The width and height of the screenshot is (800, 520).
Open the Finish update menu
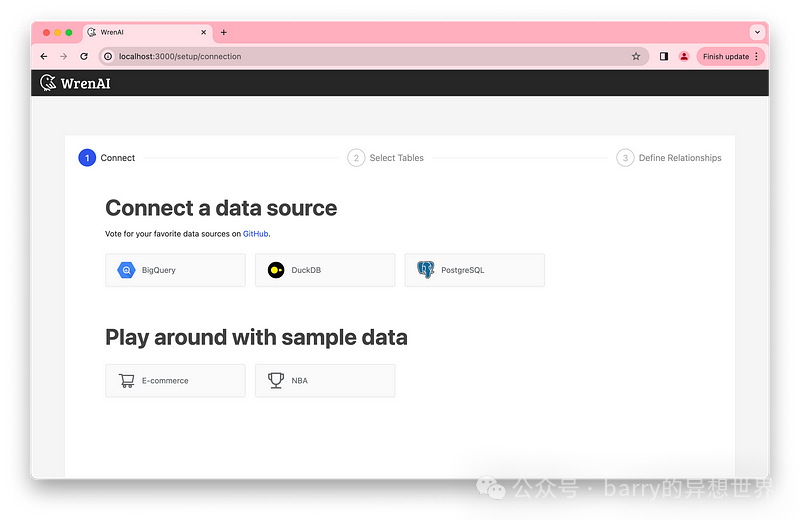point(730,57)
